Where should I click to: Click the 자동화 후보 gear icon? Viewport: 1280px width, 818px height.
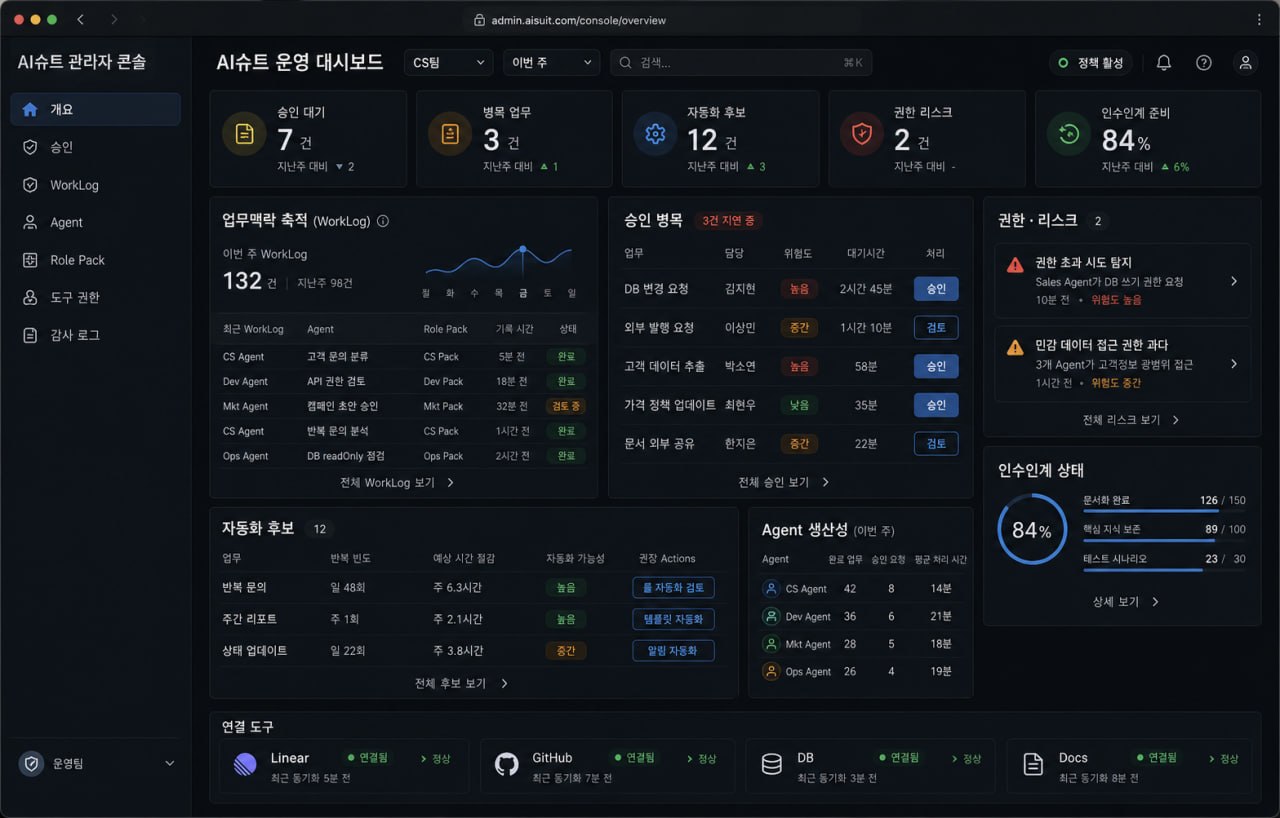(656, 134)
